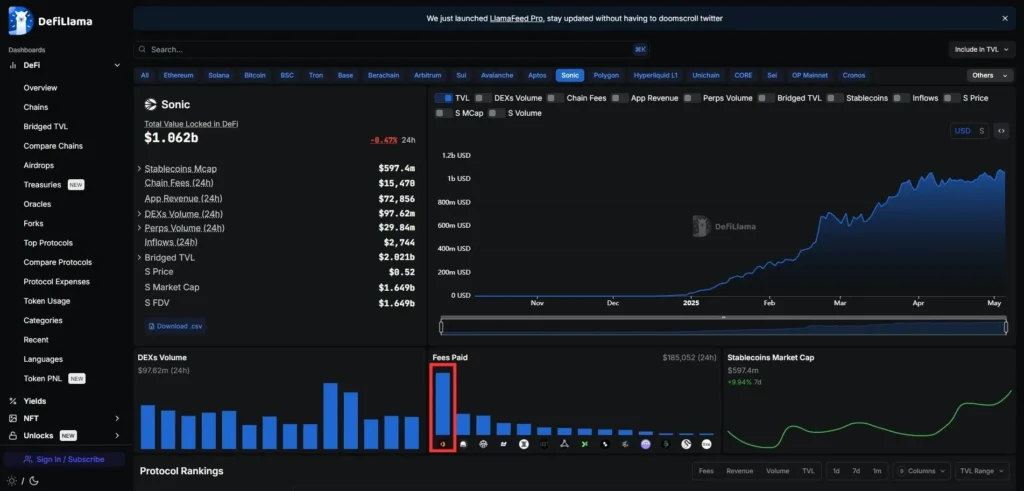The width and height of the screenshot is (1024, 491).
Task: Switch to light theme via sun icon
Action: pos(12,481)
